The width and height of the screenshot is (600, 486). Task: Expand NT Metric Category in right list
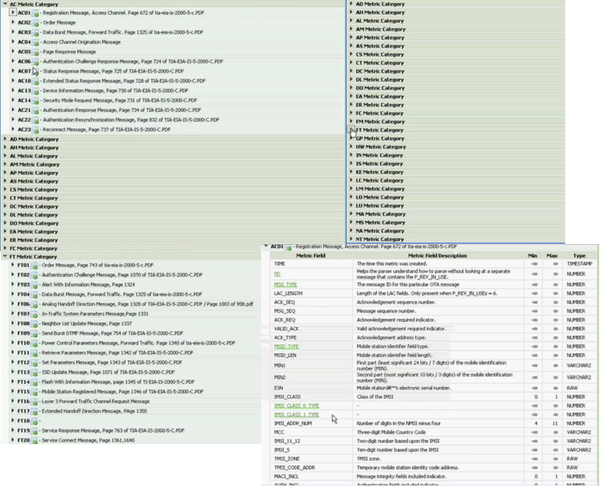(x=351, y=239)
